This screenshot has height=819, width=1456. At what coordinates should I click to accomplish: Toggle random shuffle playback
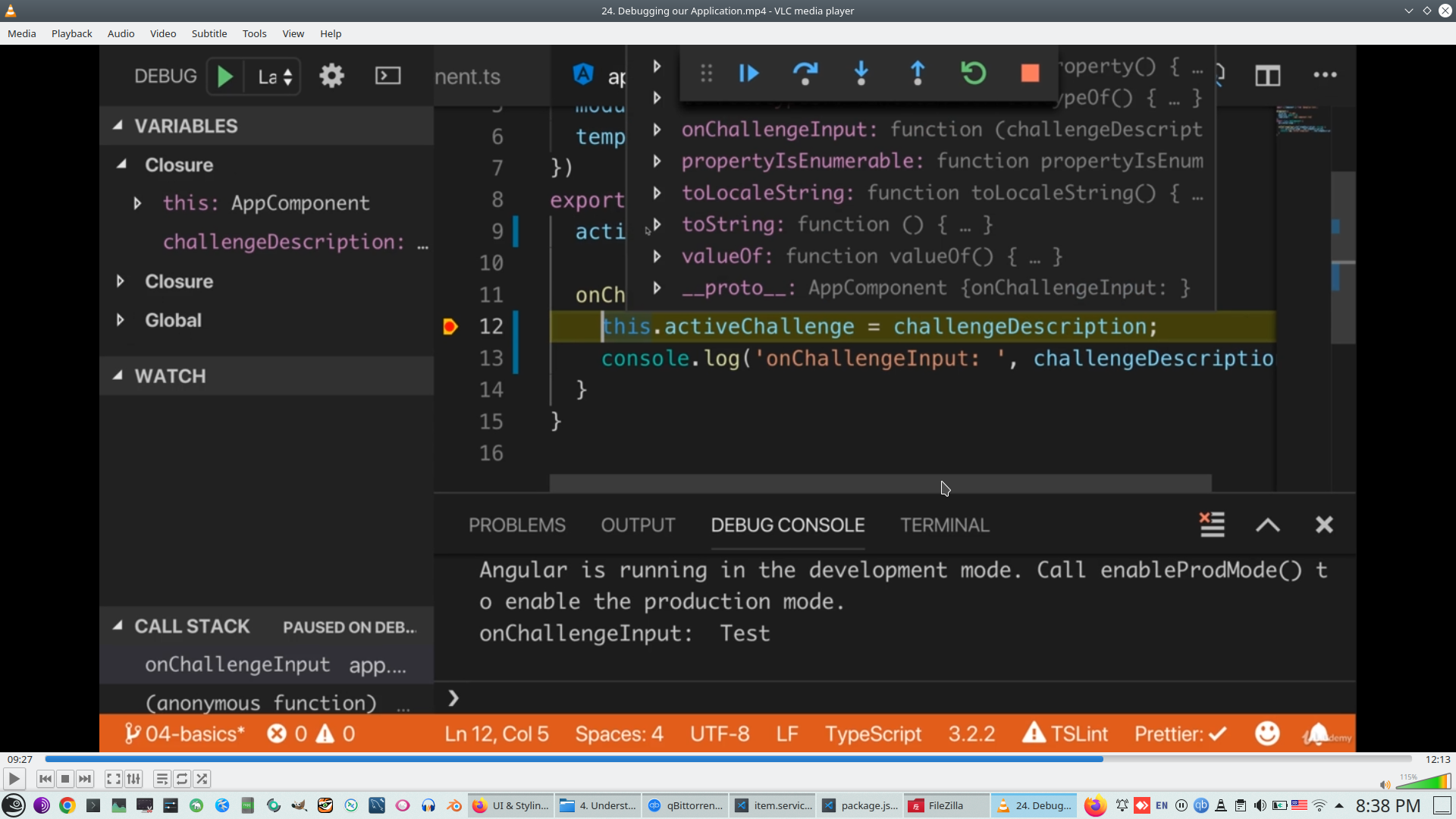point(202,779)
